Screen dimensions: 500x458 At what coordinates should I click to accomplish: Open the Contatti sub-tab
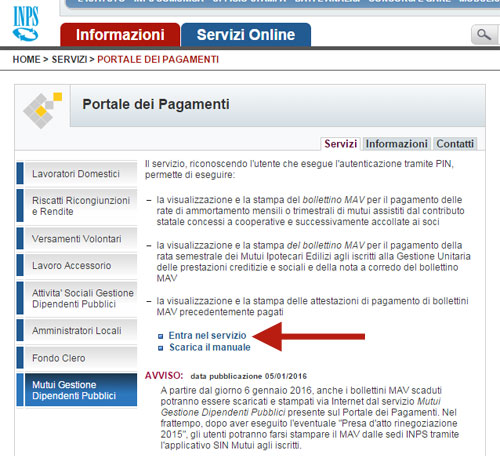pyautogui.click(x=455, y=144)
